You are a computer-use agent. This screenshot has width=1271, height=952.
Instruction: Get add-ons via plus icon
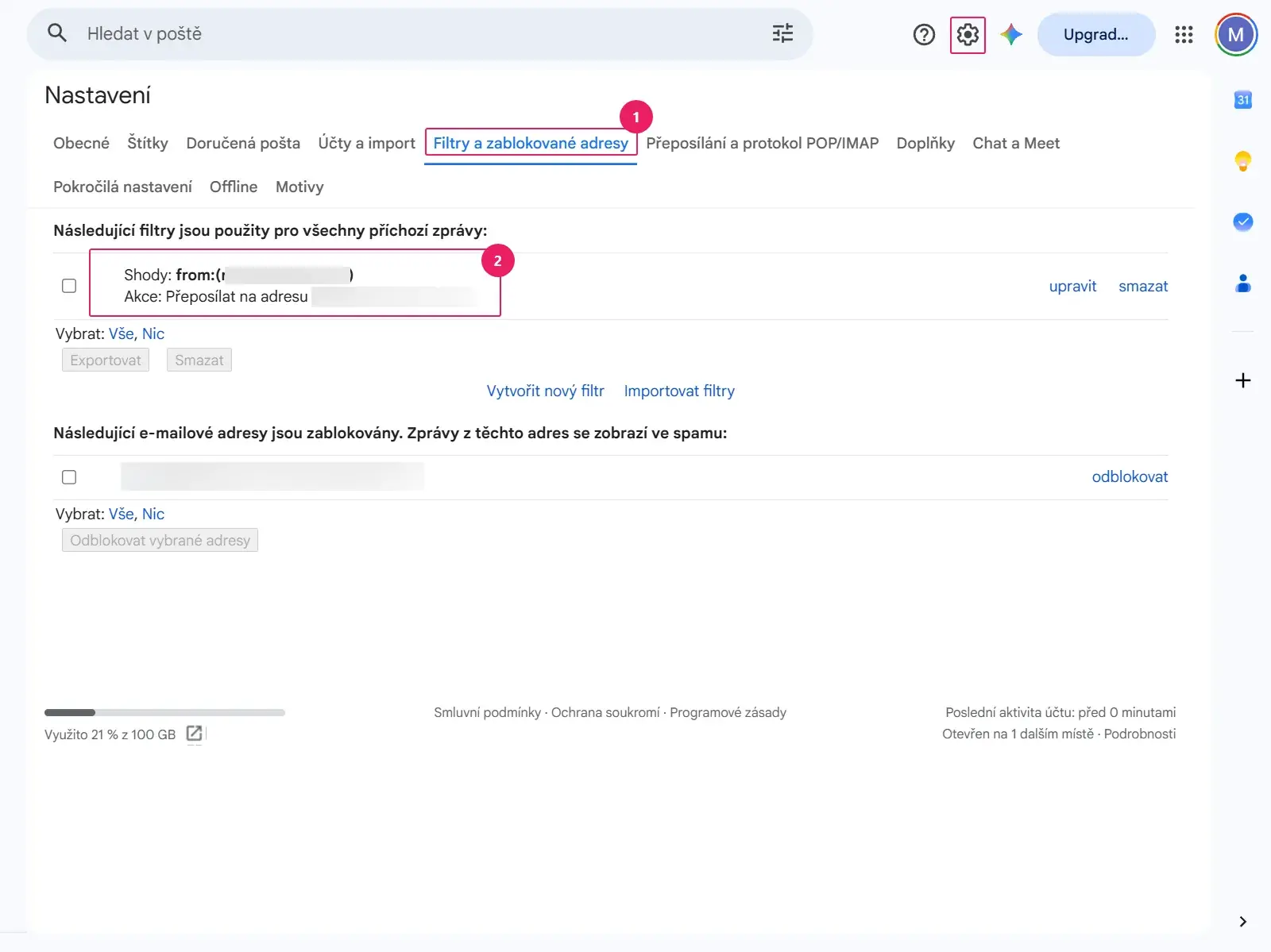click(x=1243, y=380)
